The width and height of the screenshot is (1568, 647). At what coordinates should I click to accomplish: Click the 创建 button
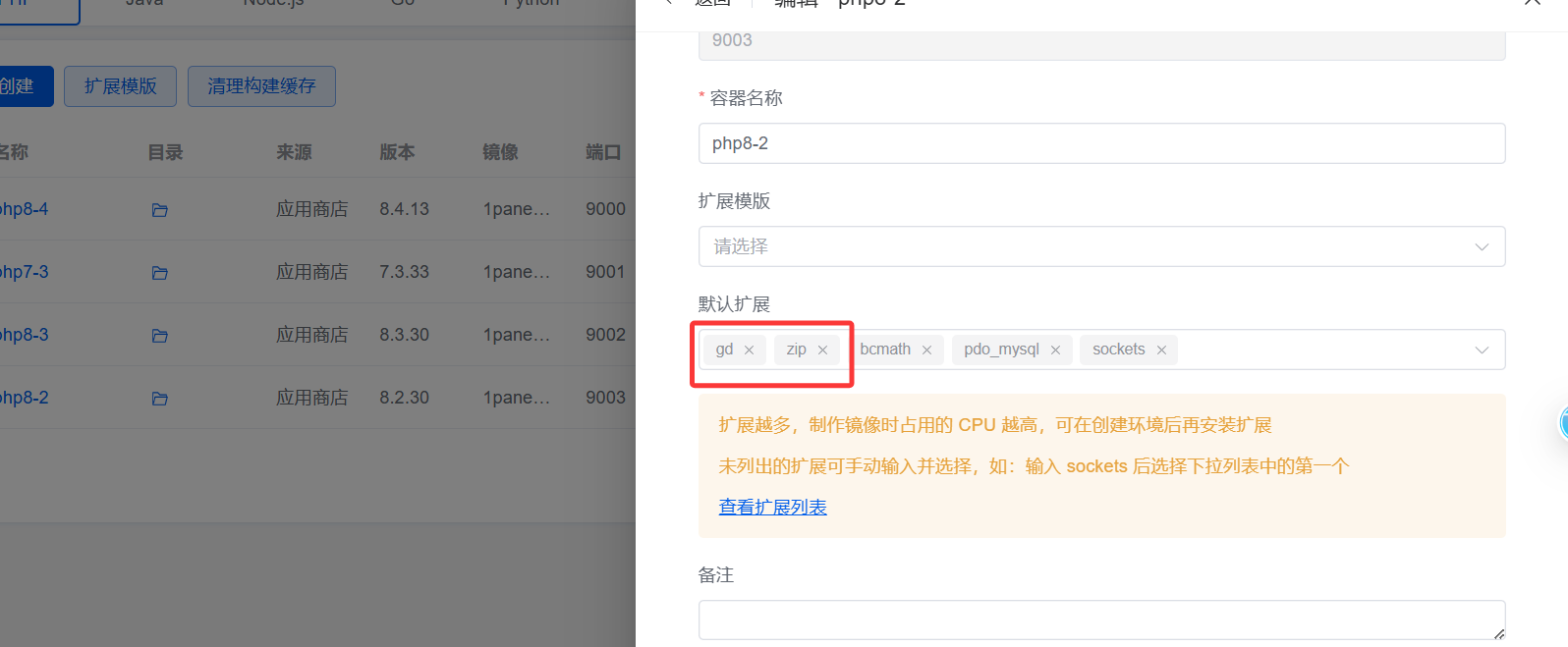click(20, 86)
